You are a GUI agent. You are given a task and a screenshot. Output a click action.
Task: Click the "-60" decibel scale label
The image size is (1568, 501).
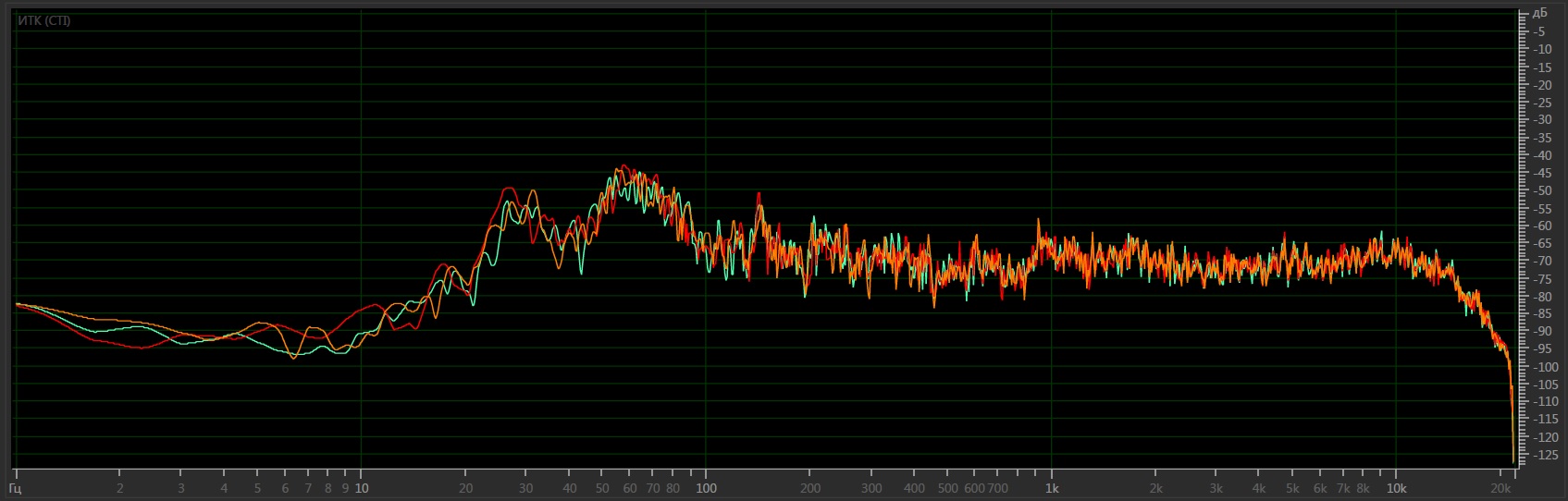point(1541,226)
